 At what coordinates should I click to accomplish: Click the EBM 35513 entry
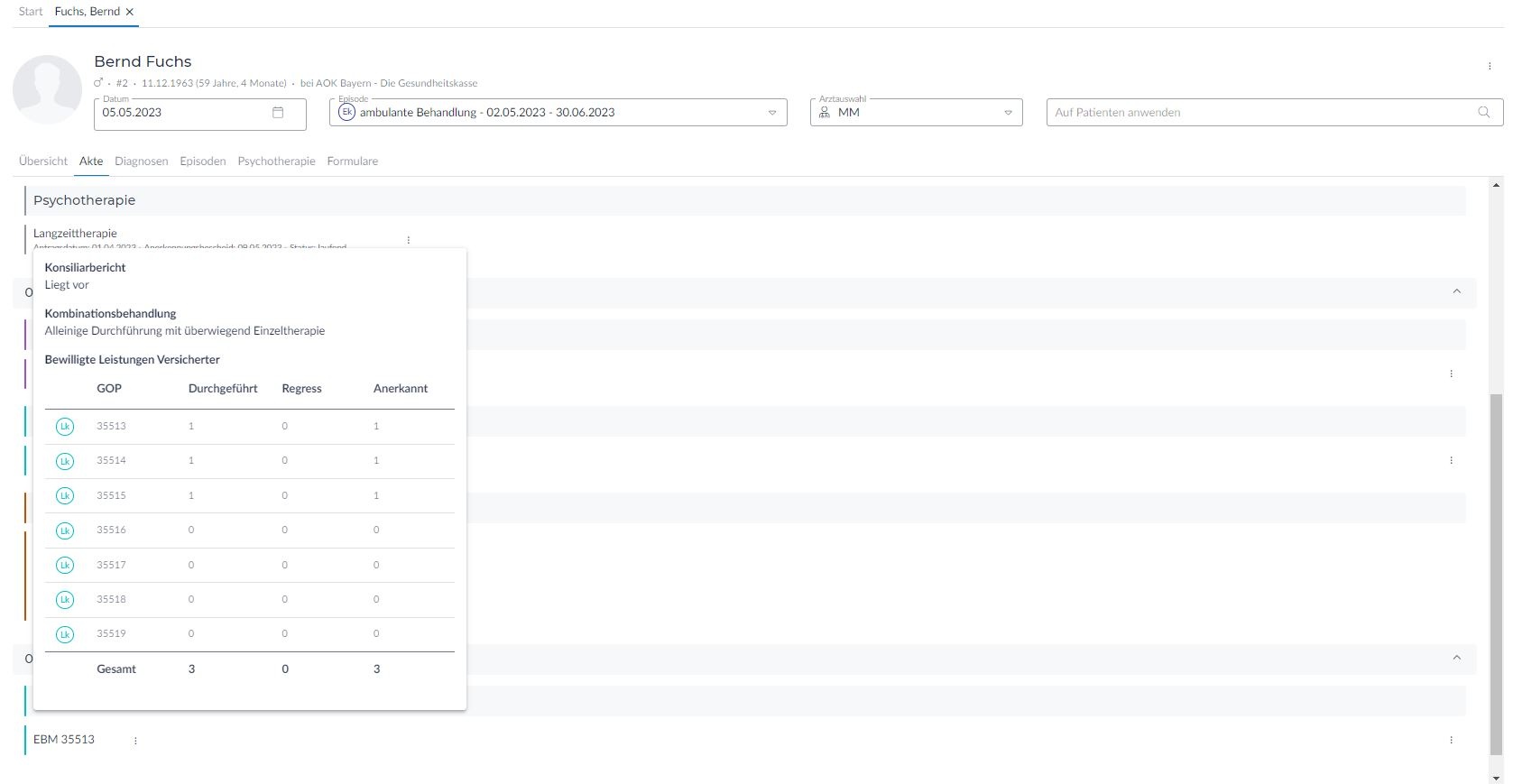[64, 740]
